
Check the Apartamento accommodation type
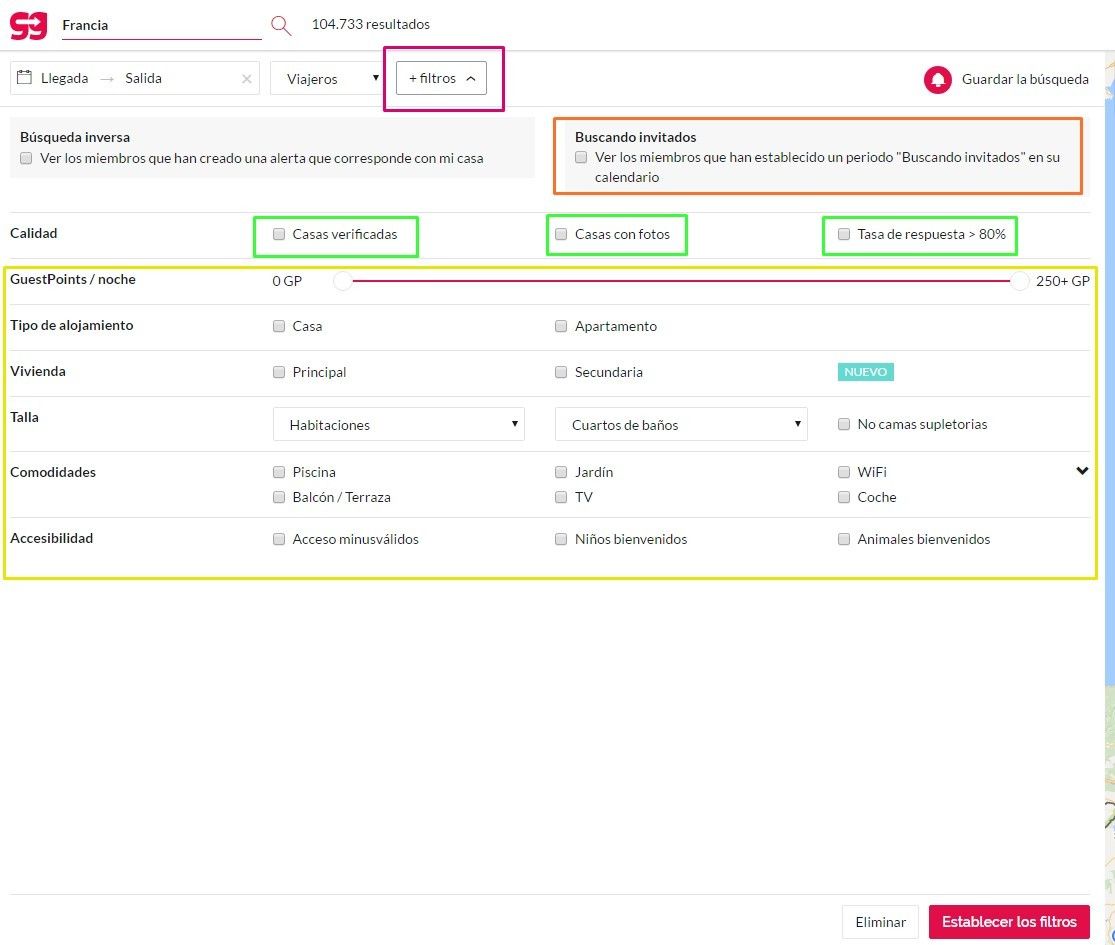pyautogui.click(x=561, y=326)
